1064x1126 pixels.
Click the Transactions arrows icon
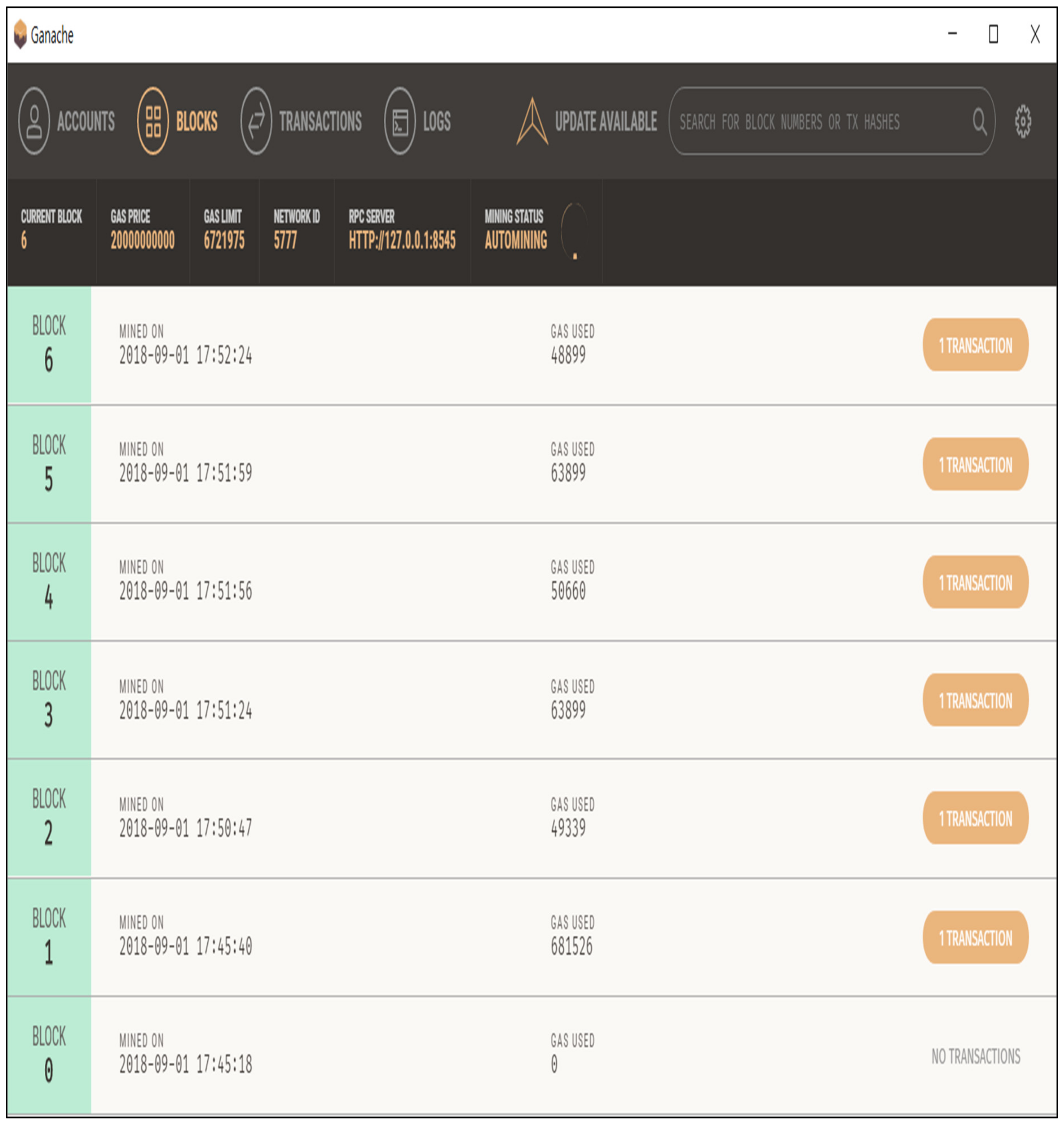256,121
